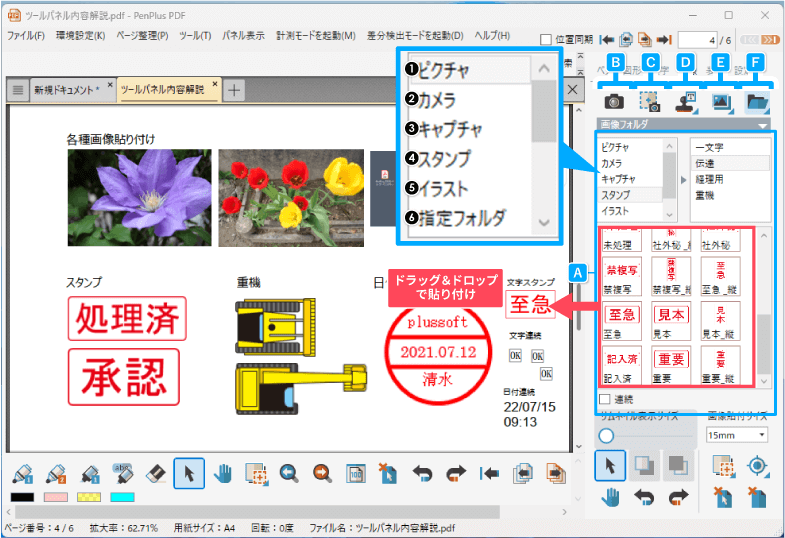Click the target icon in right panel

tap(758, 465)
